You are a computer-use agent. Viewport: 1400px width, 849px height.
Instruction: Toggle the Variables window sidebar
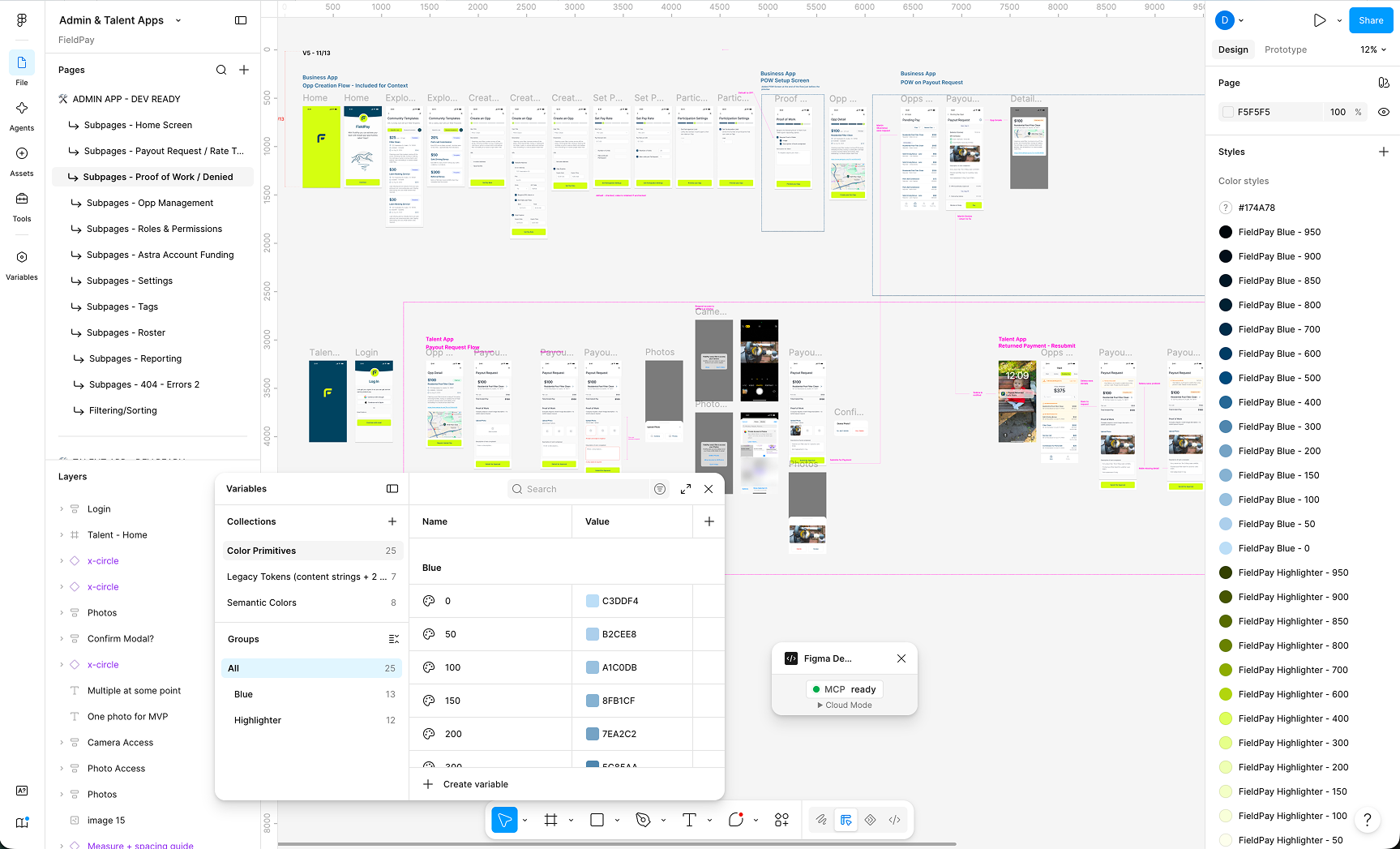pyautogui.click(x=392, y=489)
